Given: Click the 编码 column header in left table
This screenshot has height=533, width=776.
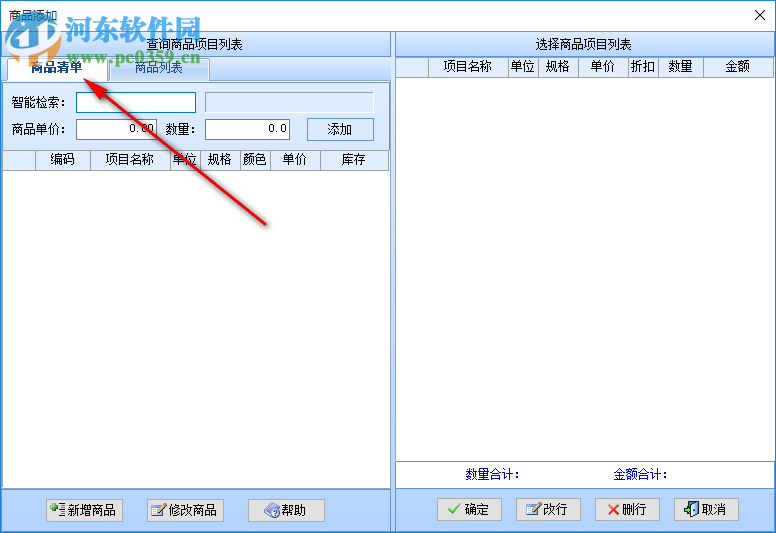Looking at the screenshot, I should point(63,160).
